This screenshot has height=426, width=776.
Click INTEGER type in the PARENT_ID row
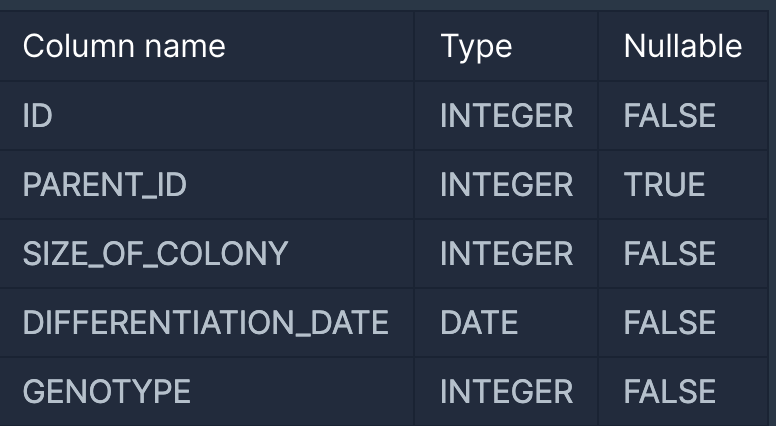506,185
